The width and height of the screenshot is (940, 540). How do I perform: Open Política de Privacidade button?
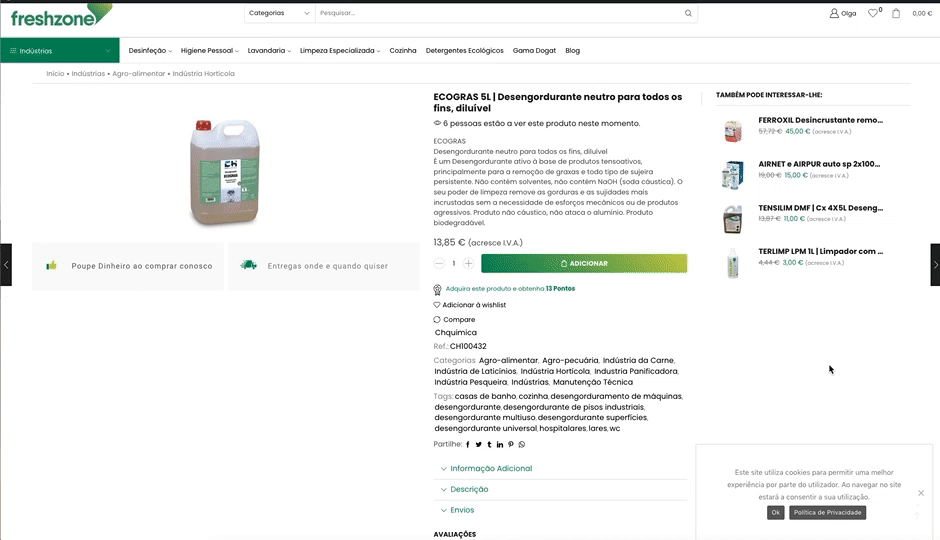(x=827, y=512)
